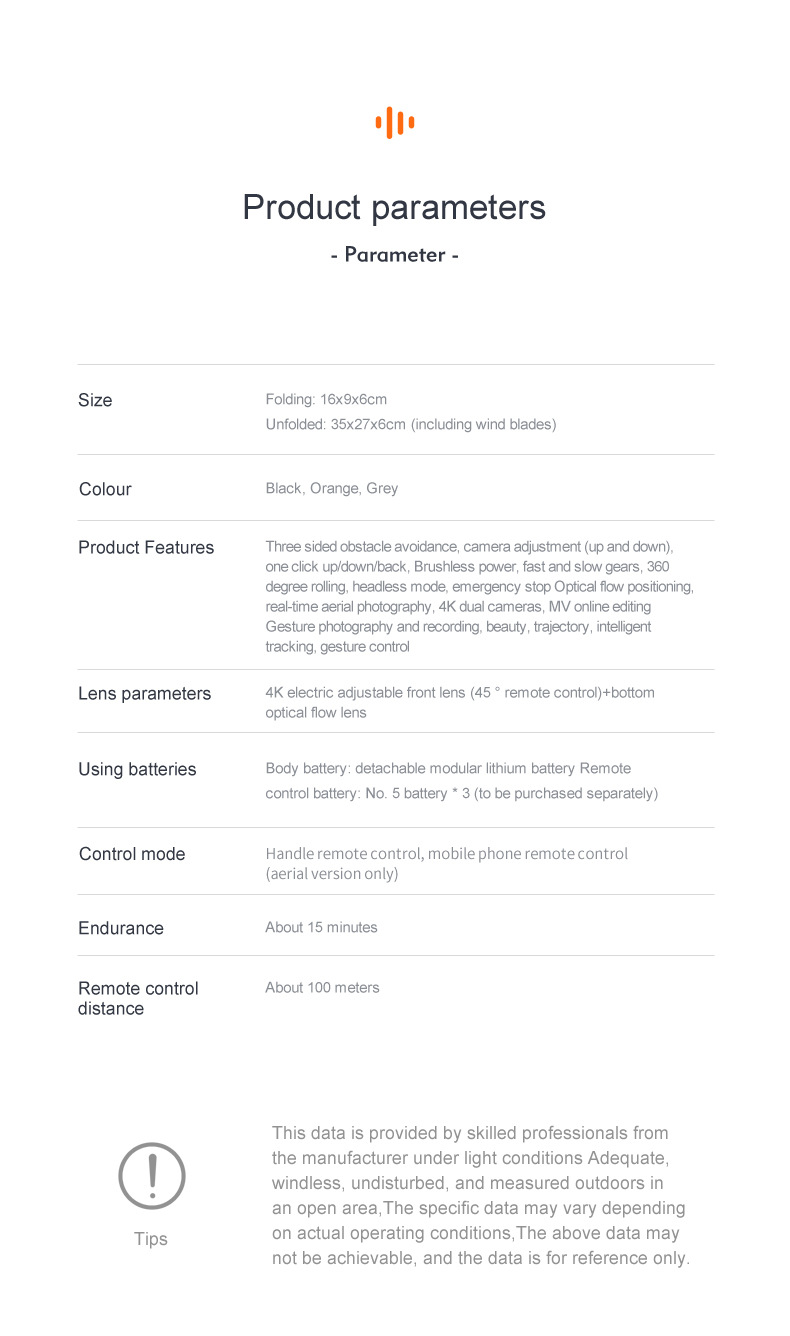The image size is (790, 1336).
Task: Click the "Product parameters" heading
Action: [x=394, y=207]
